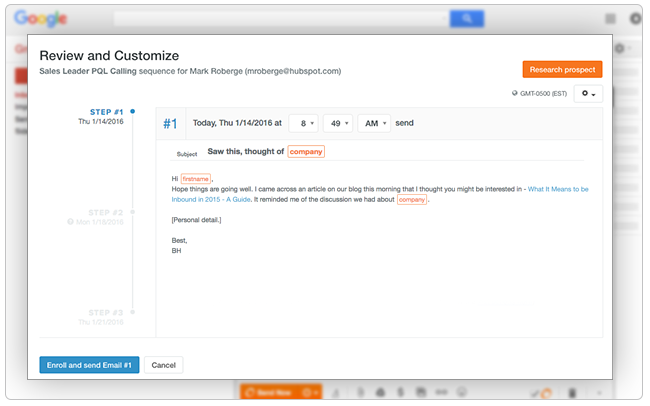650x406 pixels.
Task: Click the company token in the email body
Action: click(412, 199)
